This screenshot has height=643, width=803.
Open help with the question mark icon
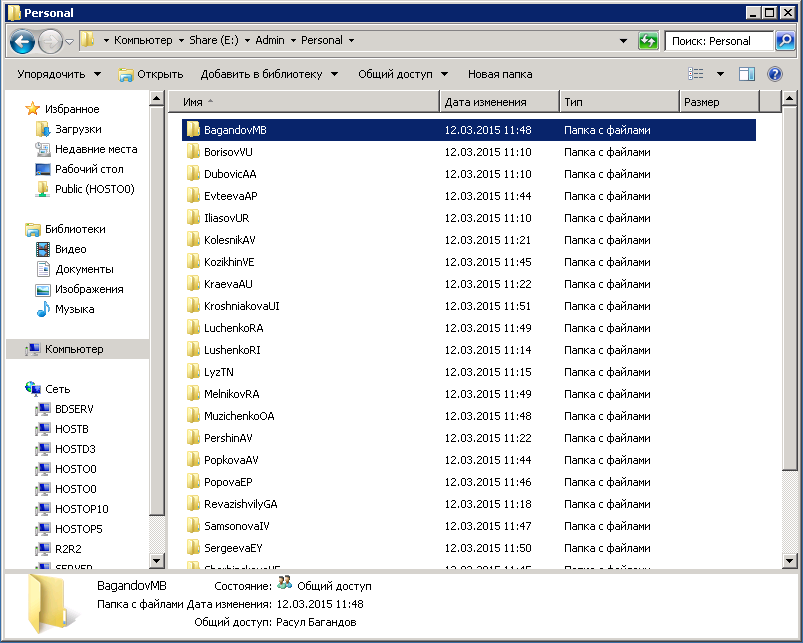pos(775,74)
